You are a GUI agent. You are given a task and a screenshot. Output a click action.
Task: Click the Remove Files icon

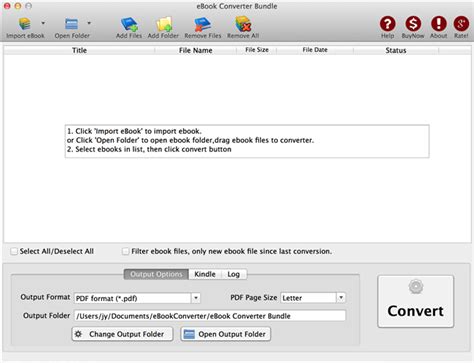click(x=203, y=24)
